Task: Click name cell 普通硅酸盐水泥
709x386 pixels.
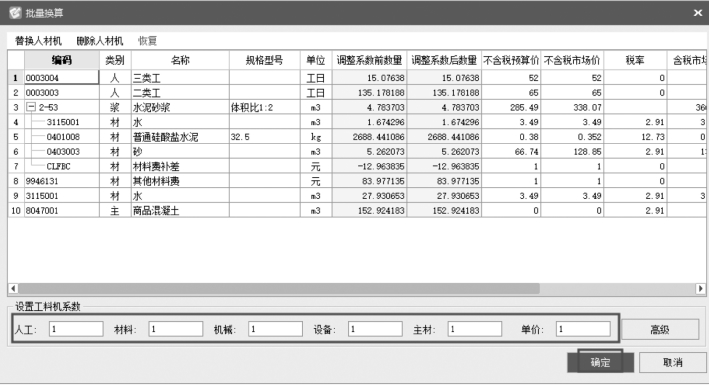Action: 180,137
